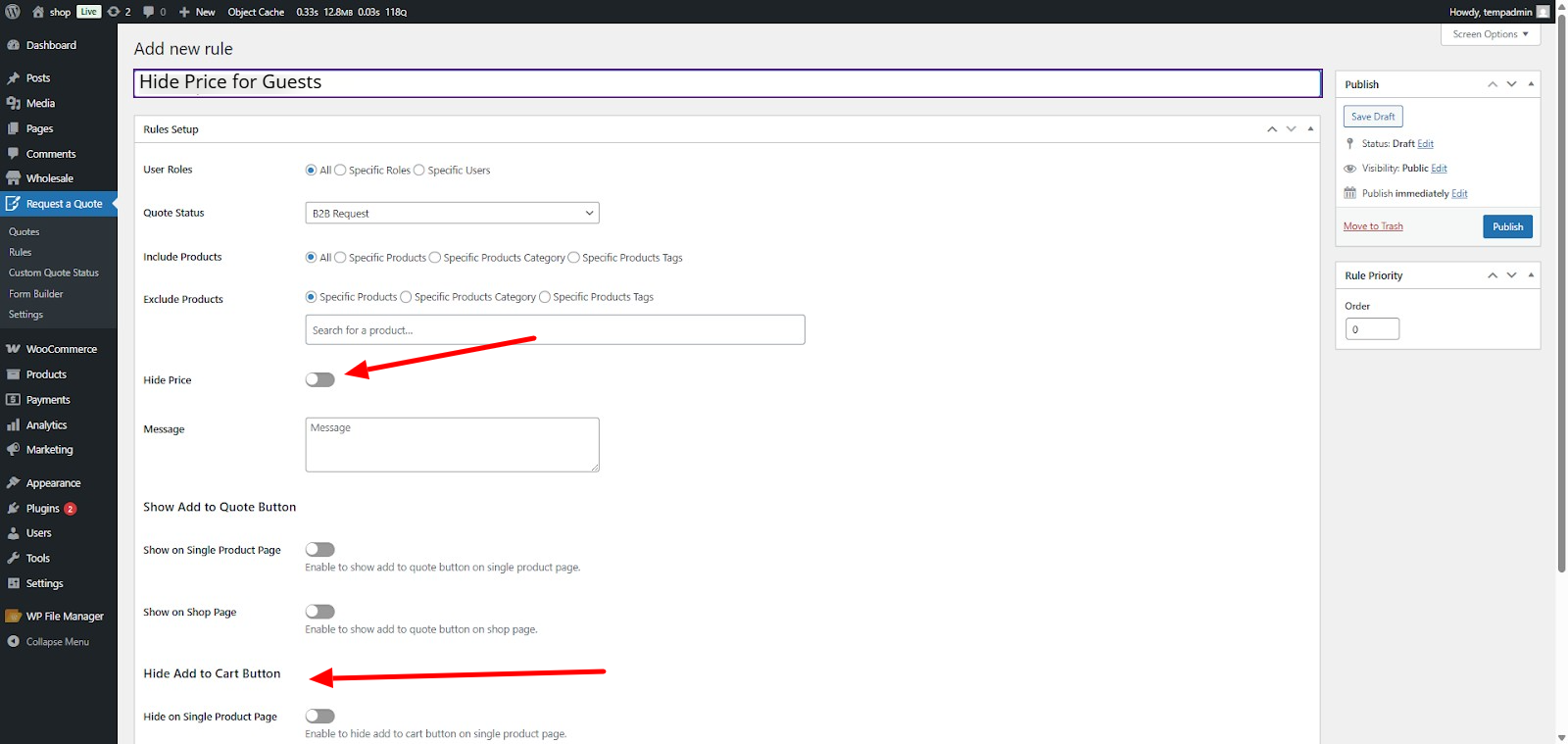
Task: Move Rules Setup panel up
Action: click(1272, 129)
